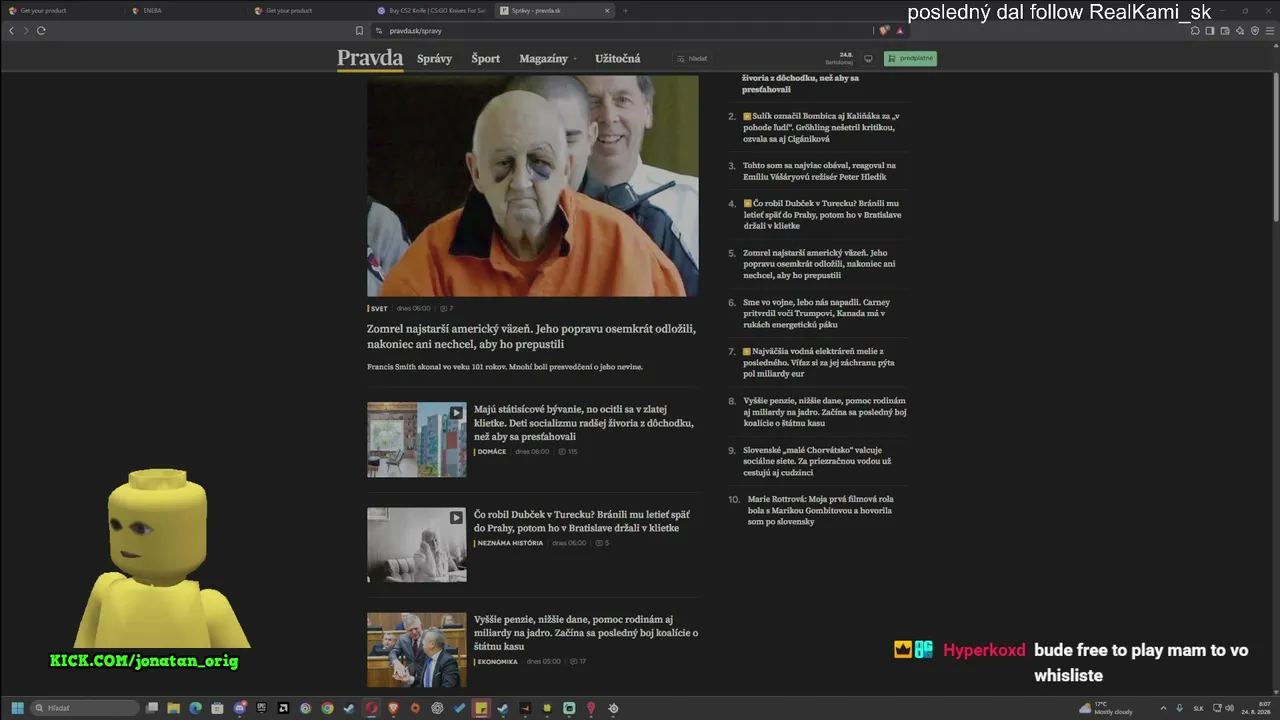The width and height of the screenshot is (1280, 720).
Task: Open the volume speaker tray icon
Action: [x=1229, y=708]
